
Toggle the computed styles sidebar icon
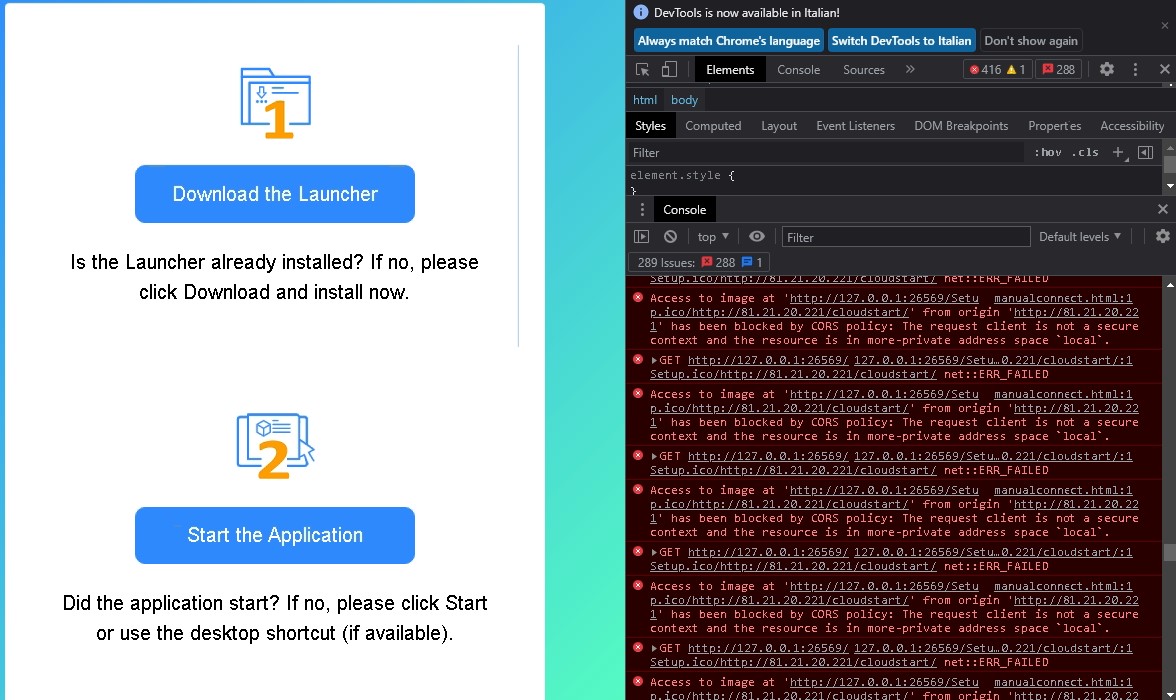[1145, 153]
